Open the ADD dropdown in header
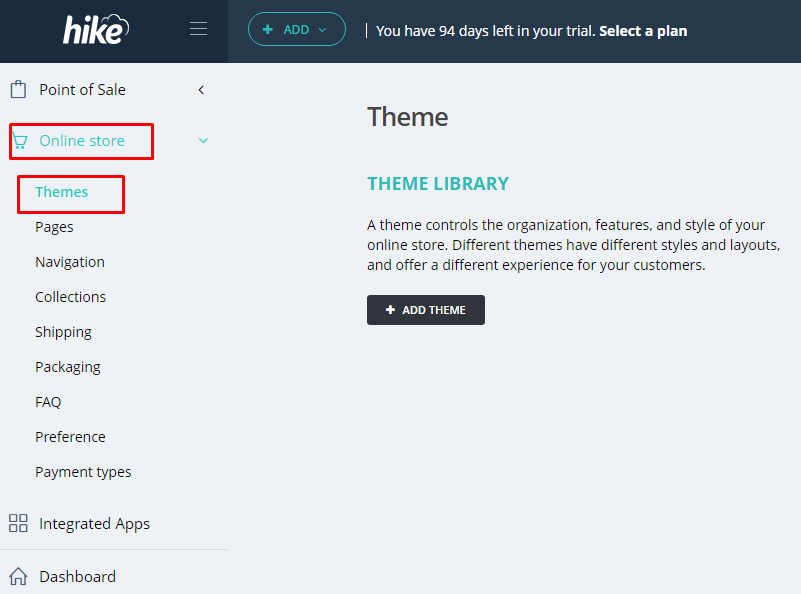This screenshot has height=594, width=801. tap(296, 30)
